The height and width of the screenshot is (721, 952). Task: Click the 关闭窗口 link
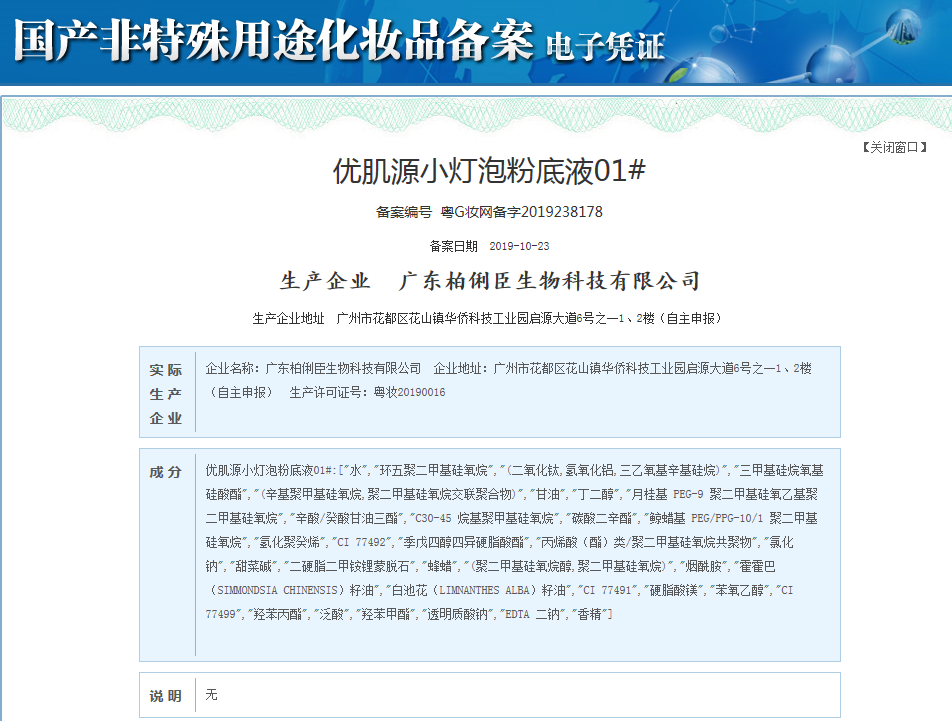(894, 147)
